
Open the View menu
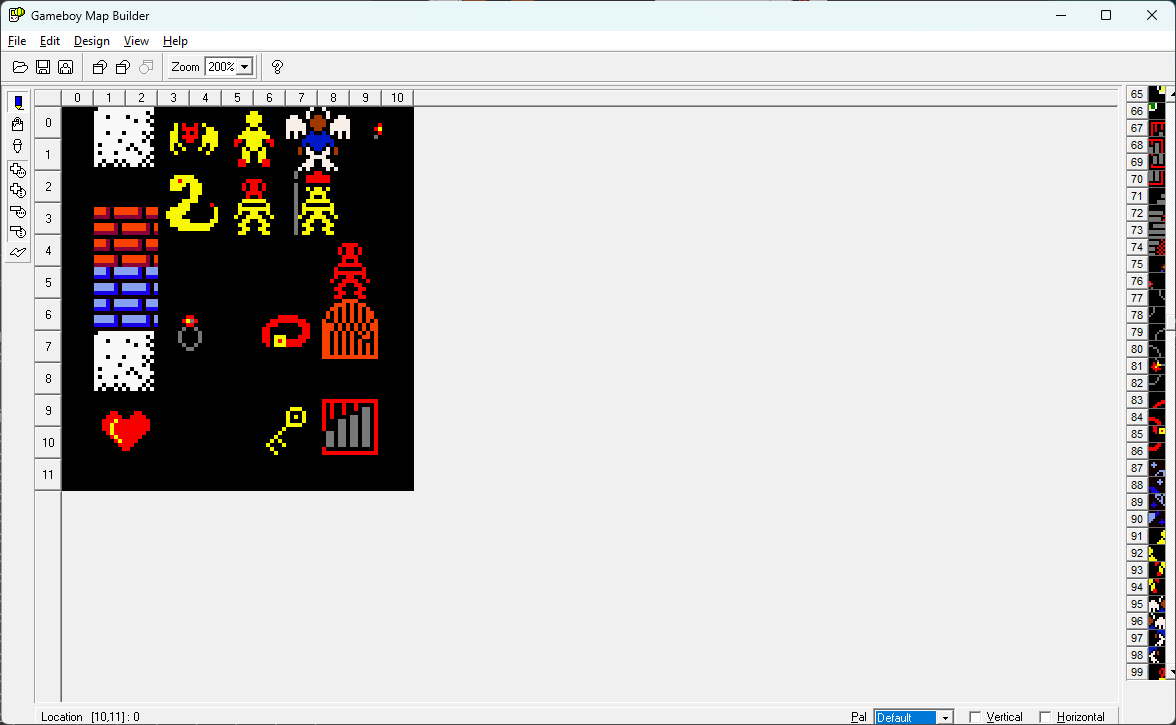136,41
